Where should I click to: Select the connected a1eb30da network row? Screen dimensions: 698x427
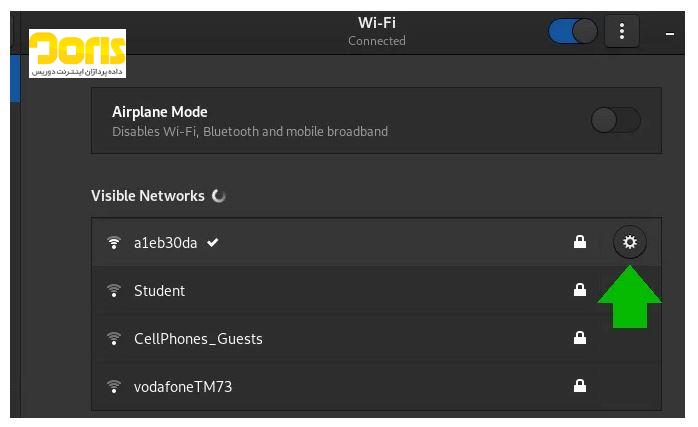click(376, 242)
